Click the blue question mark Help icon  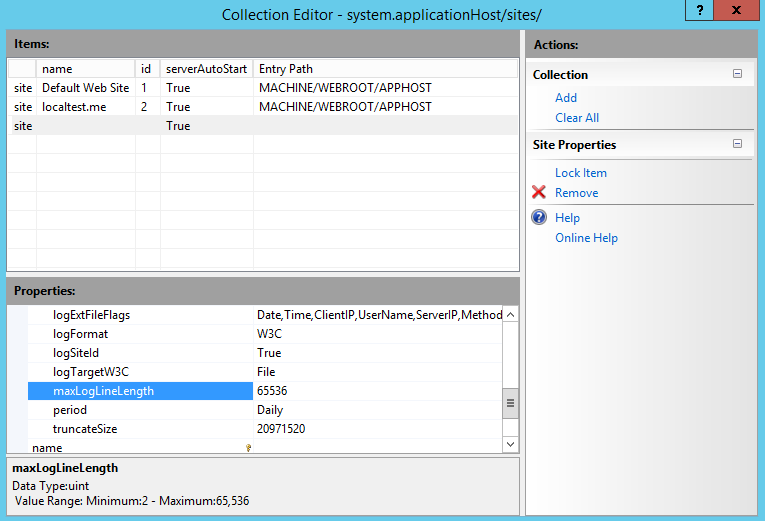tap(539, 217)
